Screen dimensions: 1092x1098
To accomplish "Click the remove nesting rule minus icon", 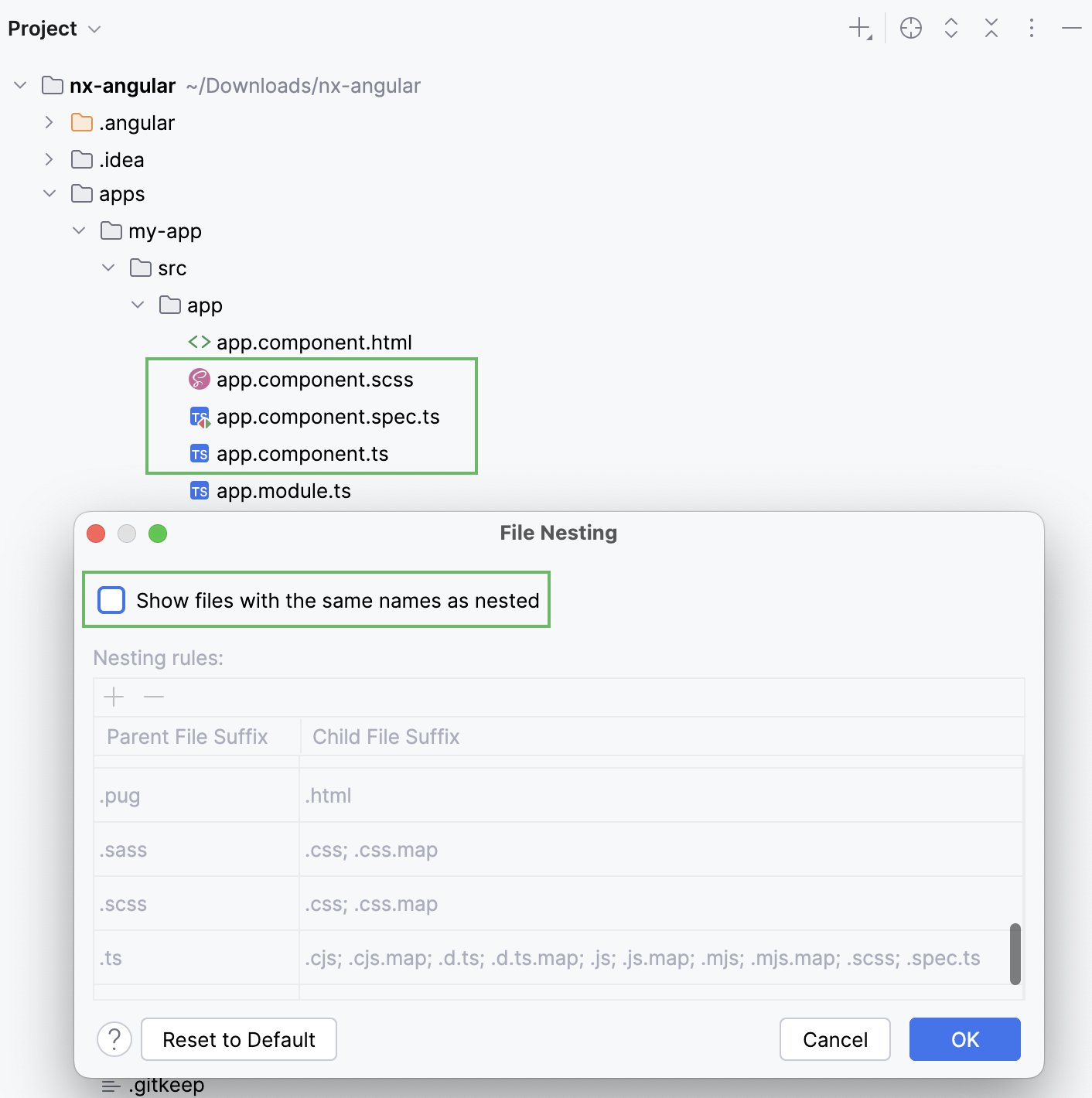I will point(154,697).
